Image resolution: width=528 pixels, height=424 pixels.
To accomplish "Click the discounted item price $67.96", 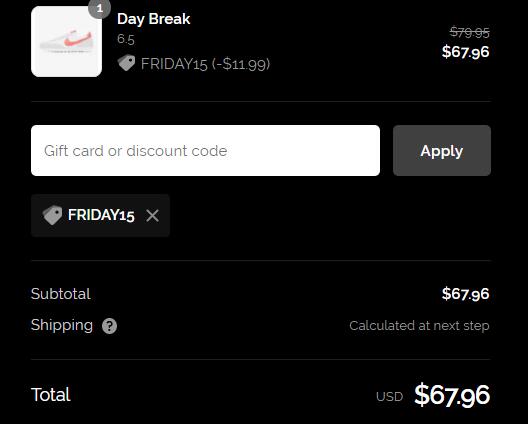I will click(466, 52).
